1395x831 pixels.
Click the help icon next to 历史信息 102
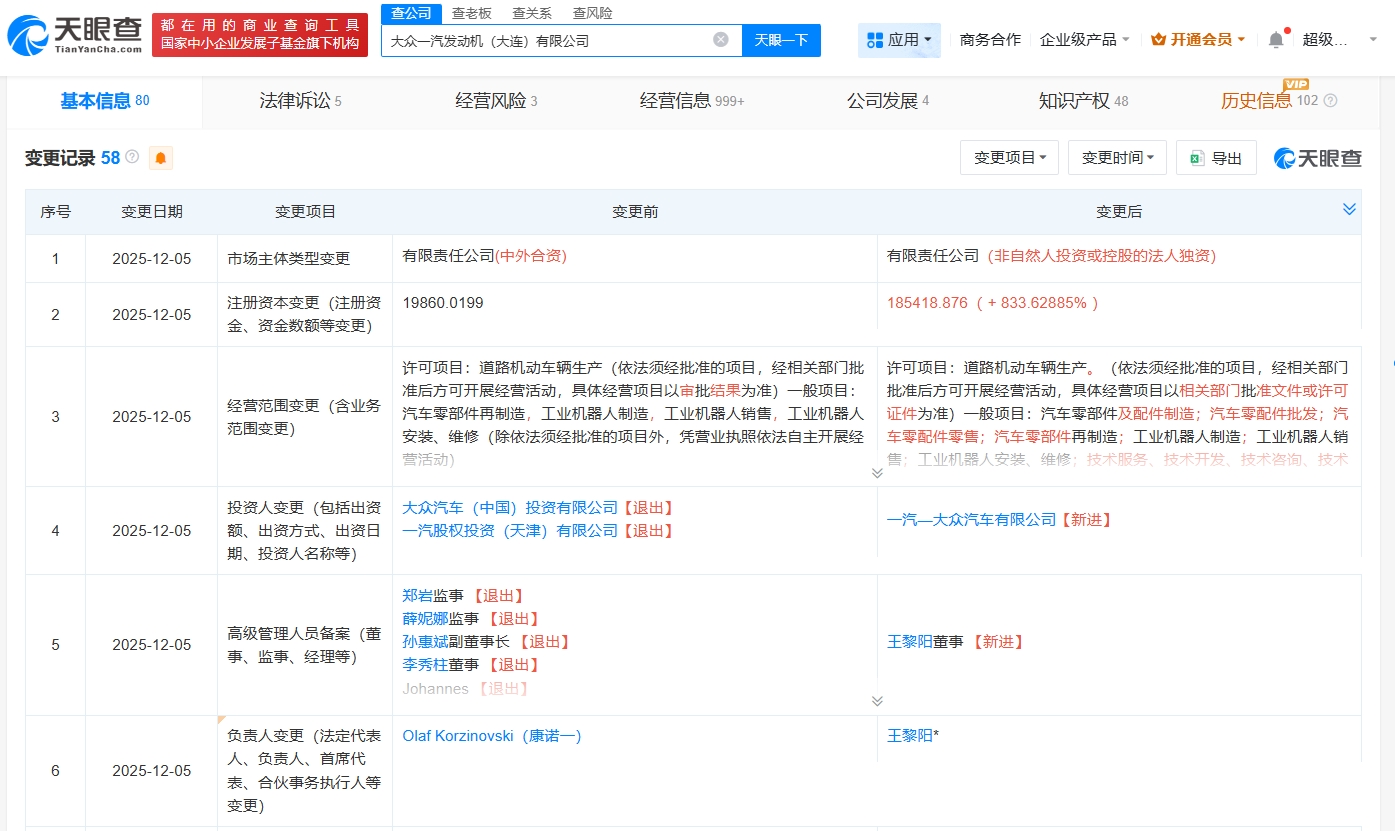point(1330,101)
